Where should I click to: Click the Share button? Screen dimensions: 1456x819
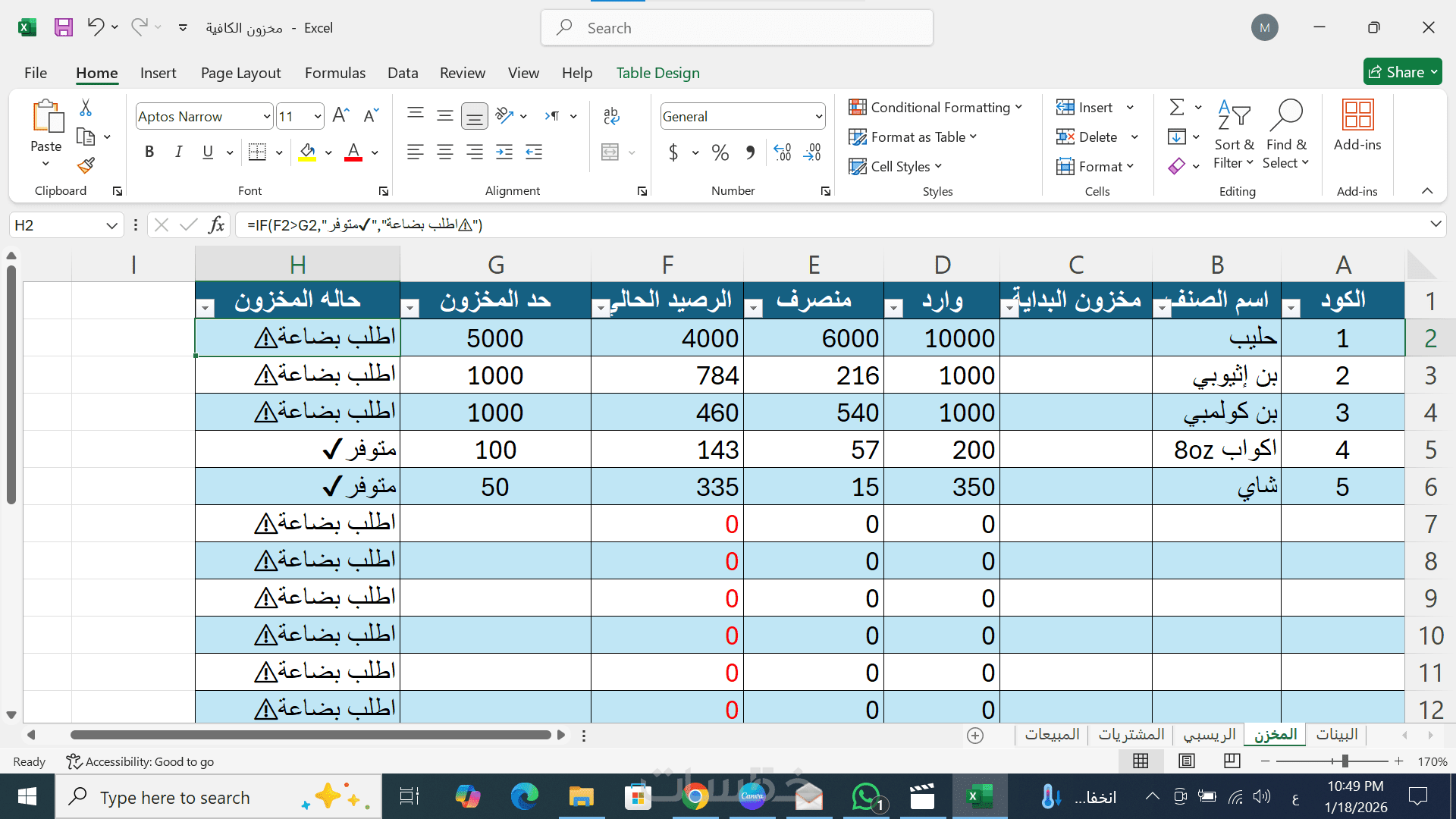pos(1401,72)
